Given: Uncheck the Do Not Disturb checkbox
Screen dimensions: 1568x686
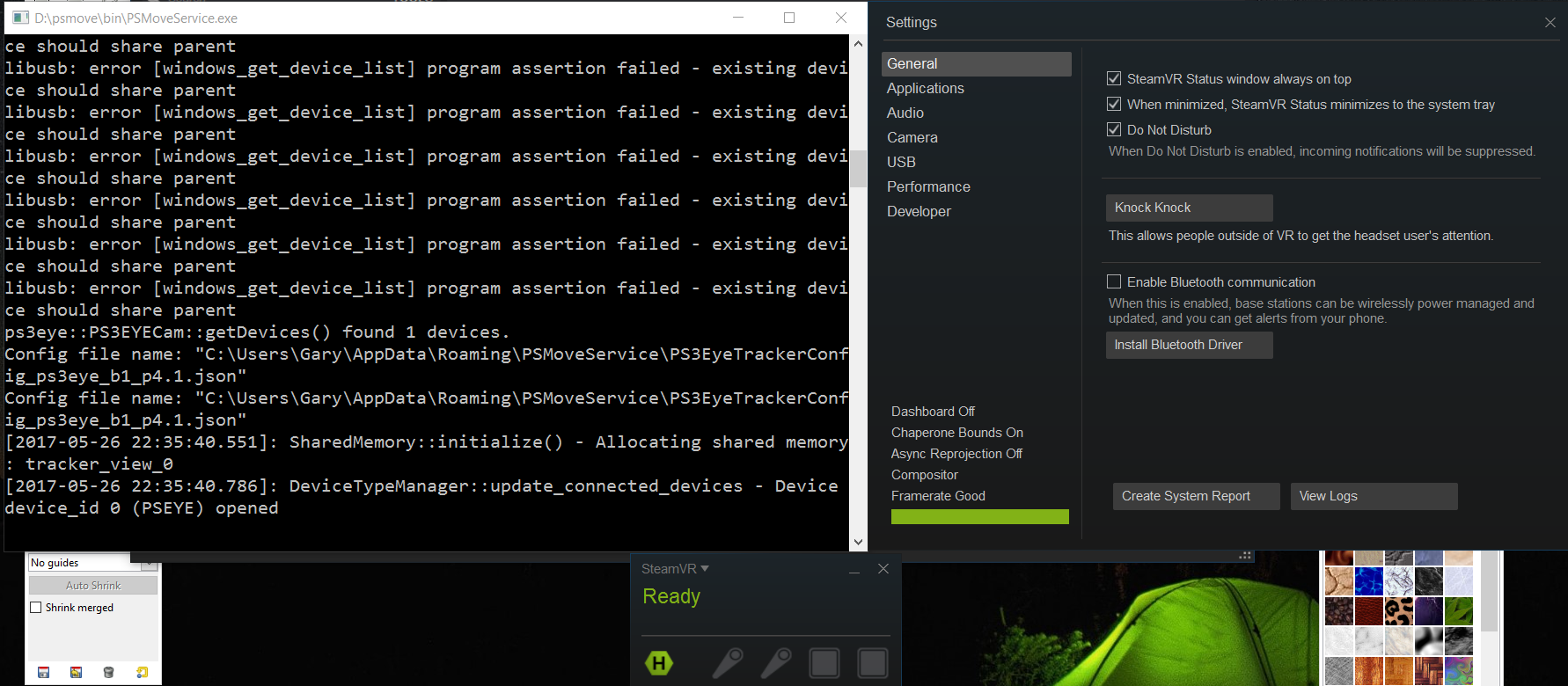Looking at the screenshot, I should click(1114, 130).
